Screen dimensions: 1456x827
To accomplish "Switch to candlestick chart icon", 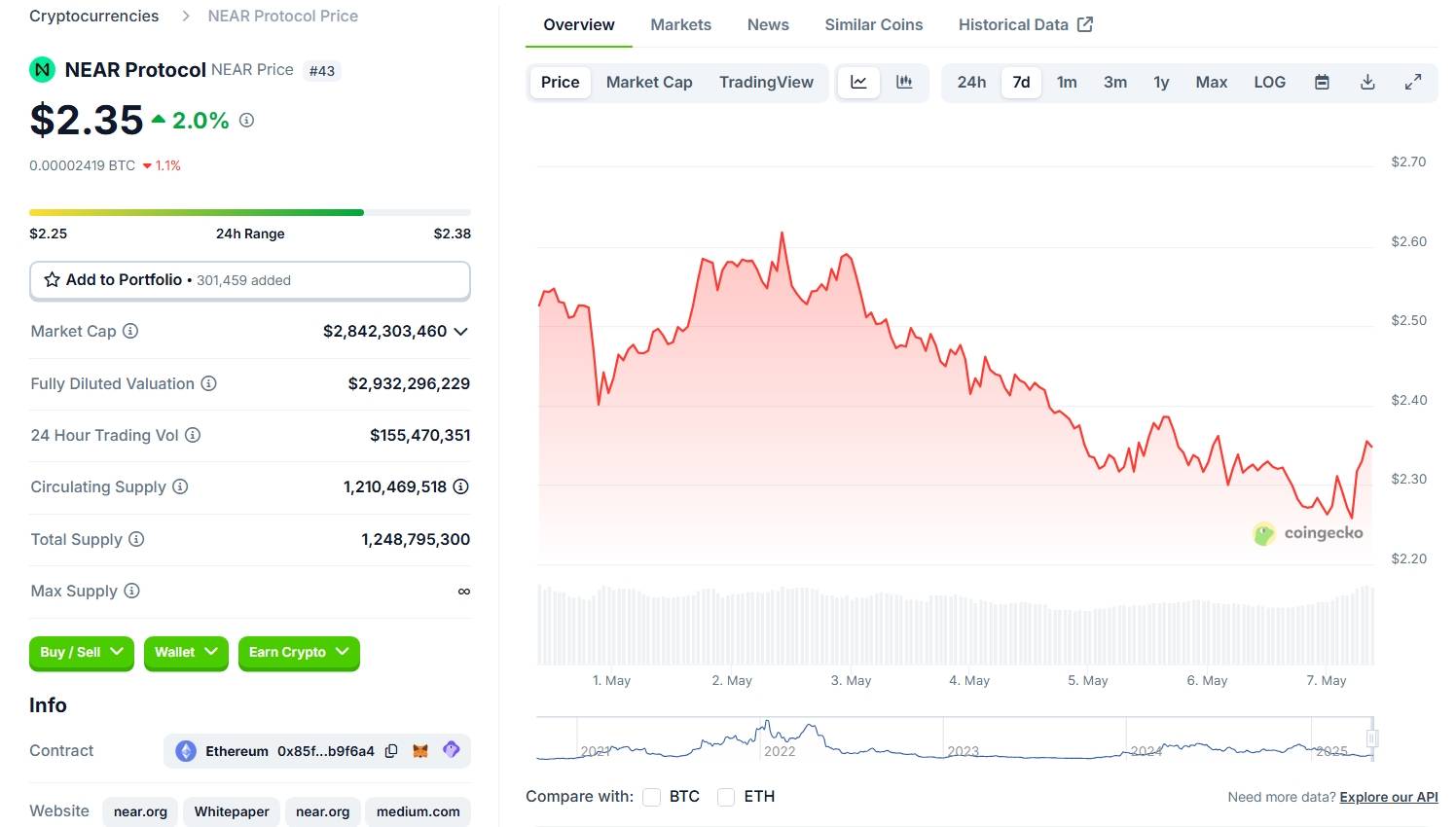I will pyautogui.click(x=904, y=83).
